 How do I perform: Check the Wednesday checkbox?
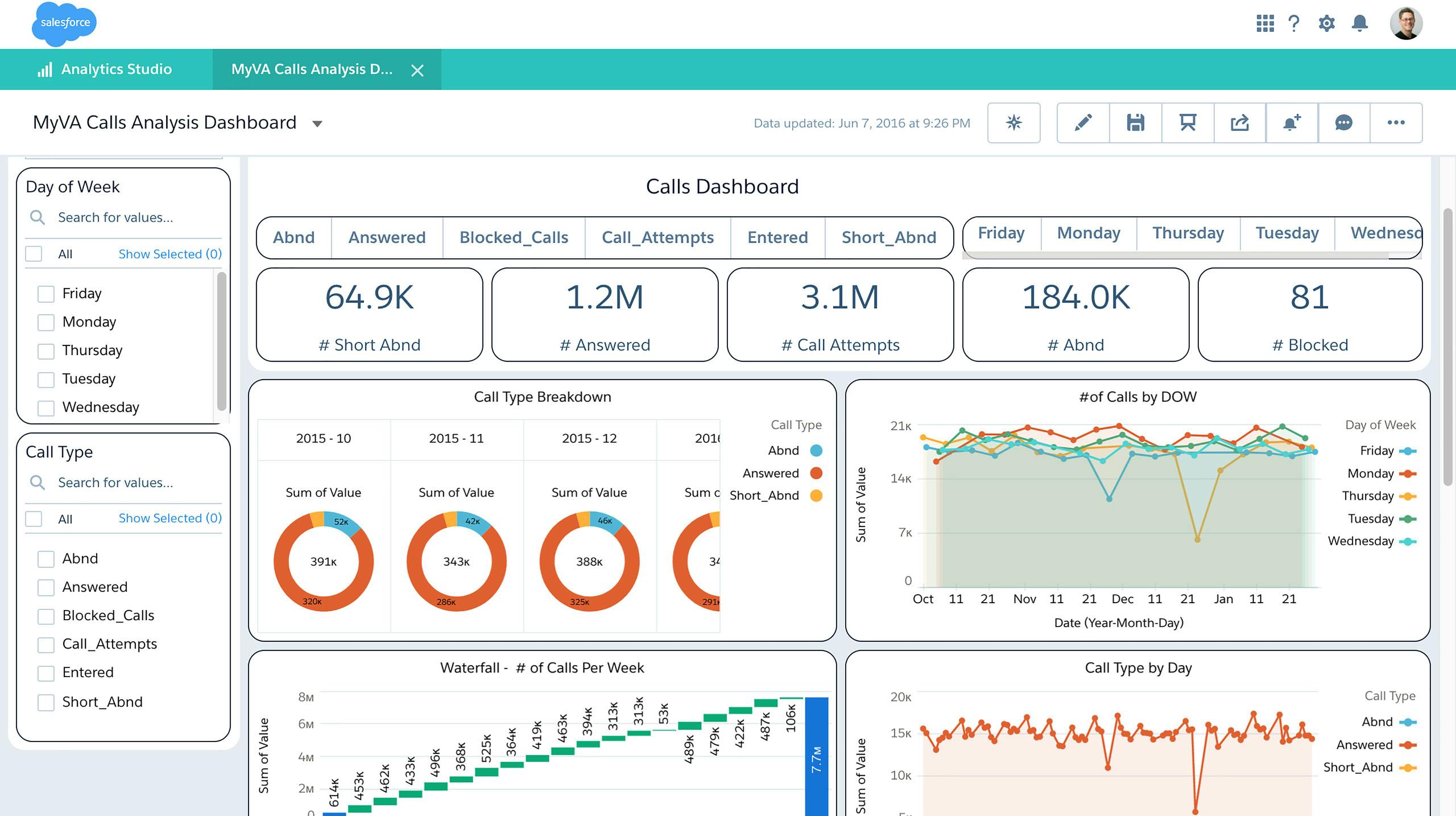[46, 407]
